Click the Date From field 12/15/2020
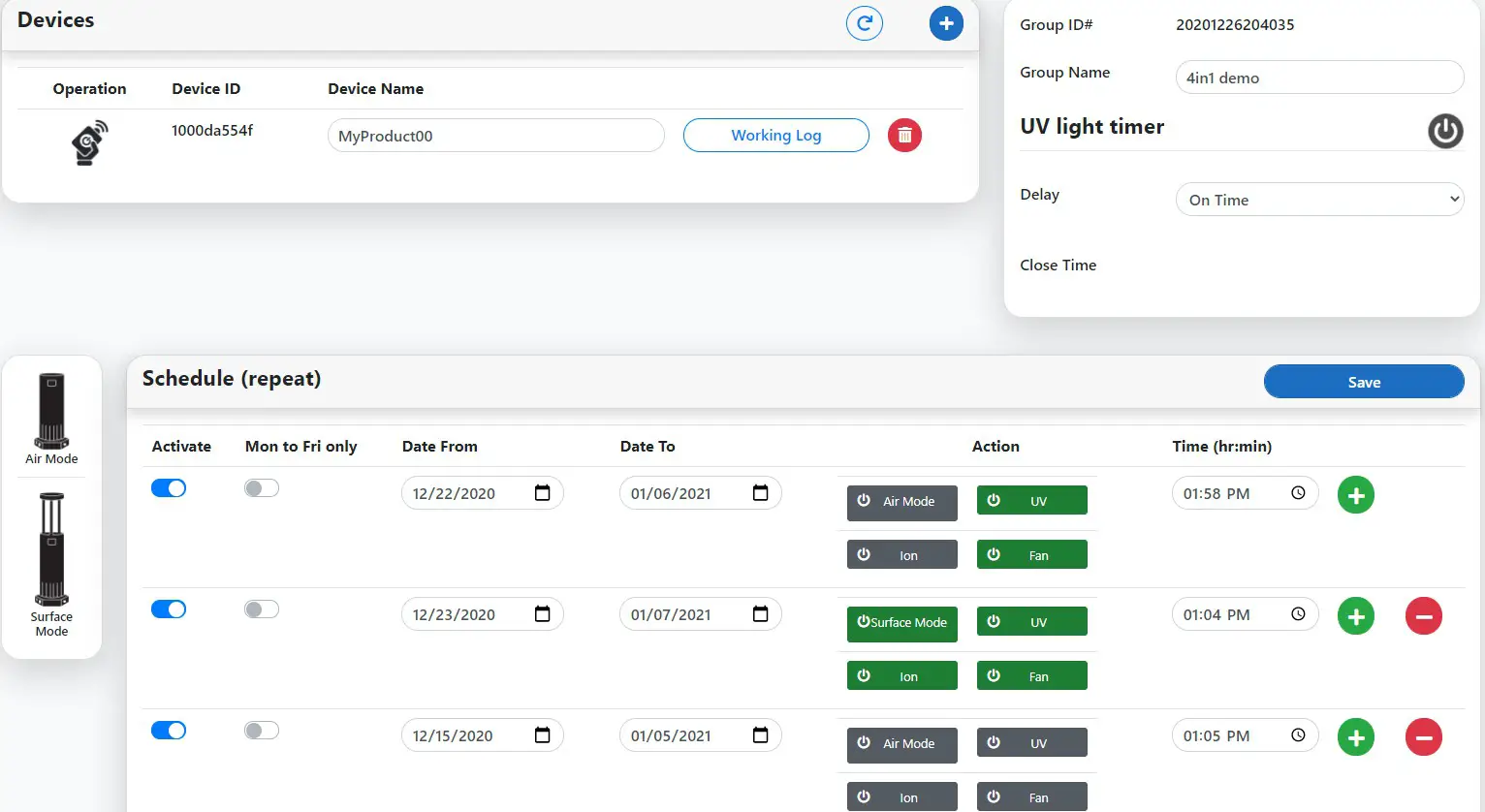This screenshot has width=1485, height=812. [x=482, y=735]
